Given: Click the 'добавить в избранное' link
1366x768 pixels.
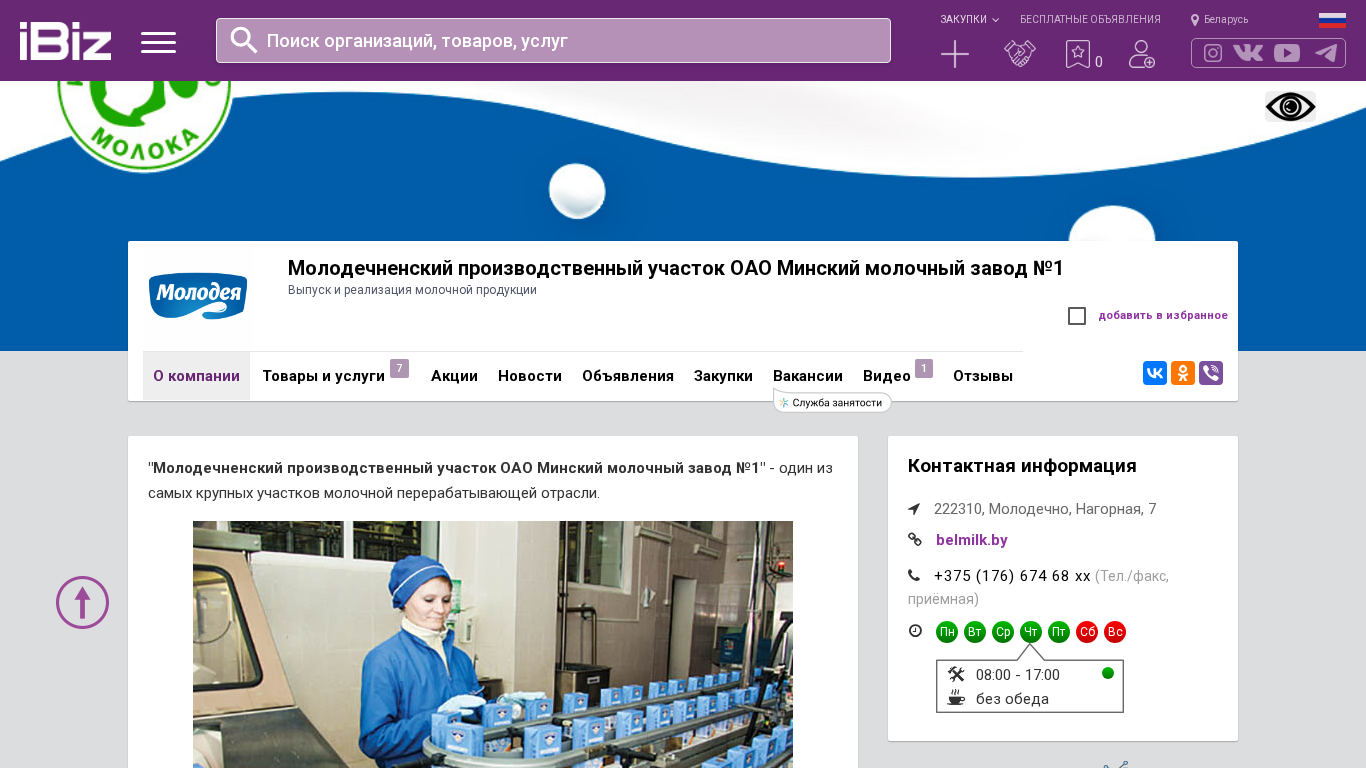Looking at the screenshot, I should (x=1163, y=316).
